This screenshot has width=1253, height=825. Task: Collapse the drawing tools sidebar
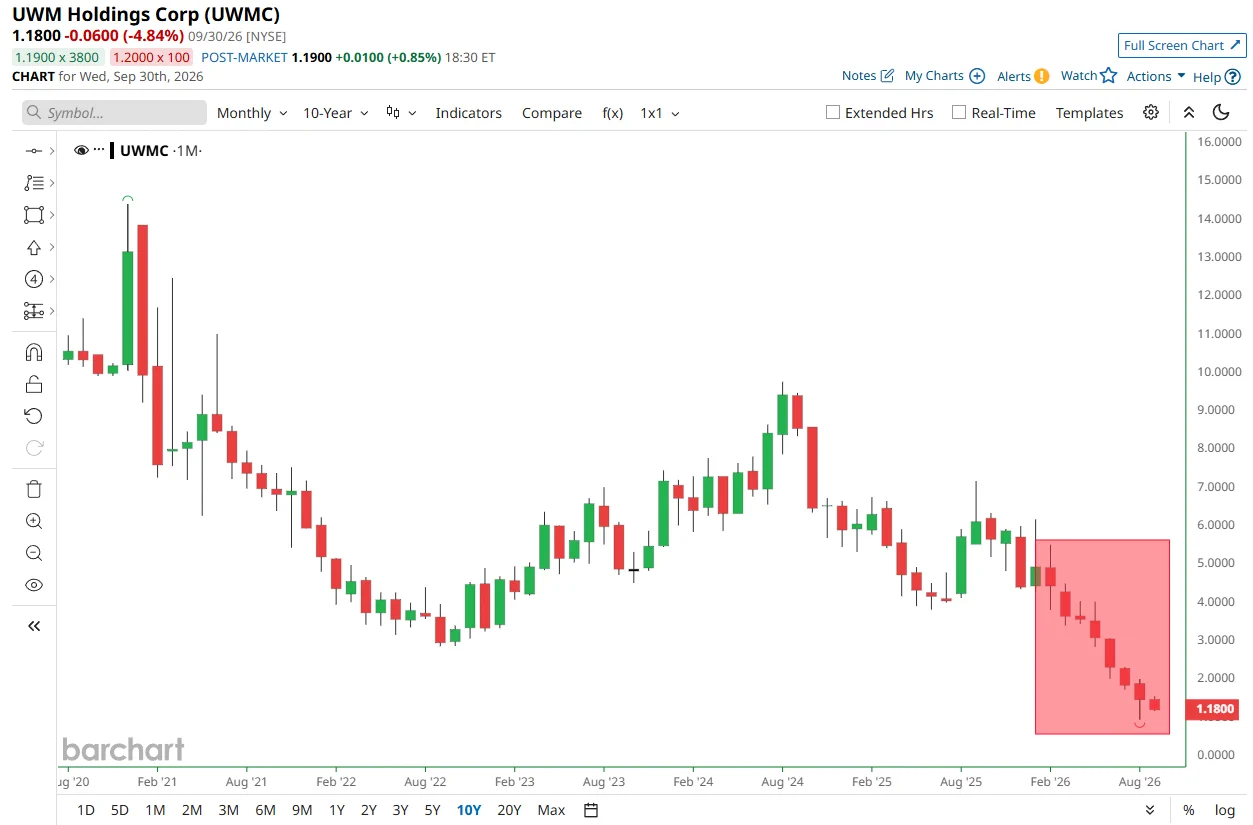pyautogui.click(x=34, y=626)
